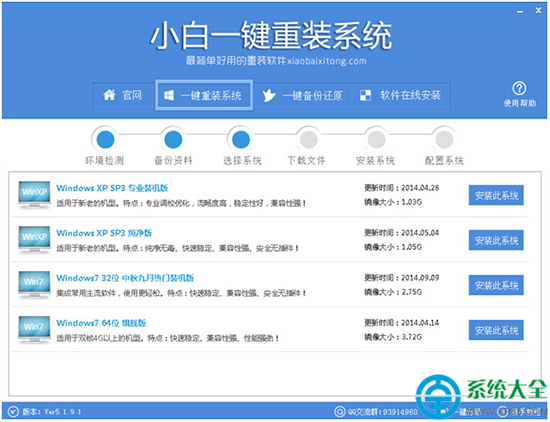Click WinXP monitor icon for 专业装机版
The height and width of the screenshot is (422, 550).
click(34, 195)
